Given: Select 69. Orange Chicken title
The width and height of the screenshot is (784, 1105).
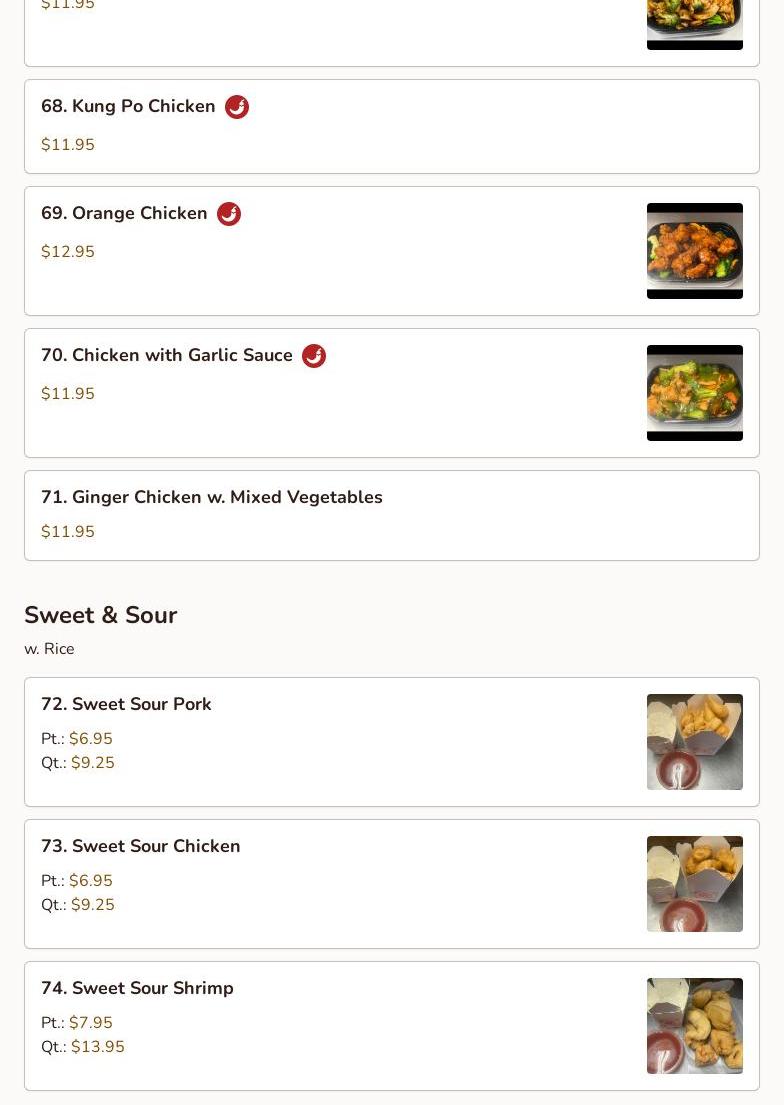Looking at the screenshot, I should click(124, 214).
